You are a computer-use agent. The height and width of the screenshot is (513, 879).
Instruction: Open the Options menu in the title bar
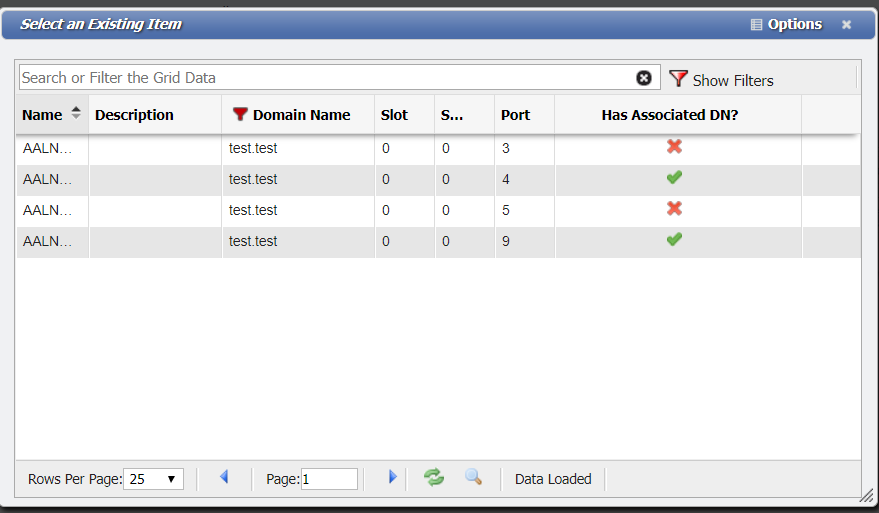786,25
